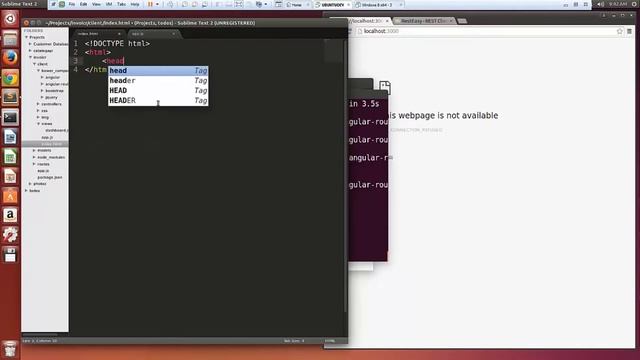Choose 'header' from the autocomplete list
Image resolution: width=640 pixels, height=360 pixels.
[158, 80]
